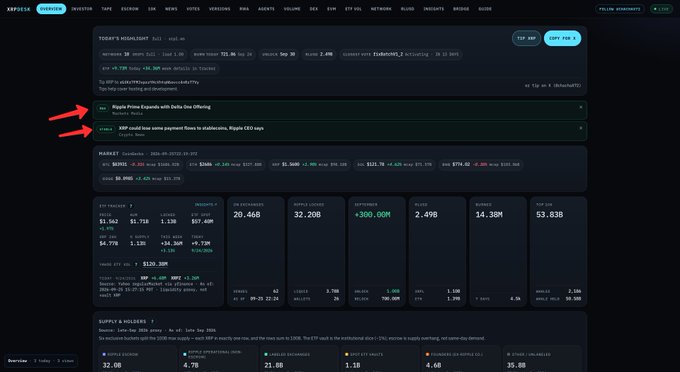The image size is (680, 372).
Task: Click the Supply & Holders help icon
Action: click(x=152, y=322)
